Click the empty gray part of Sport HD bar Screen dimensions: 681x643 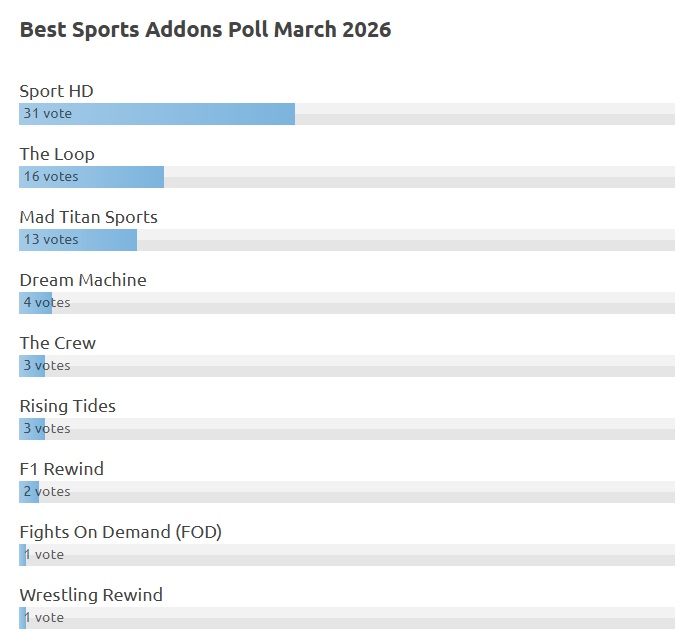click(x=484, y=114)
